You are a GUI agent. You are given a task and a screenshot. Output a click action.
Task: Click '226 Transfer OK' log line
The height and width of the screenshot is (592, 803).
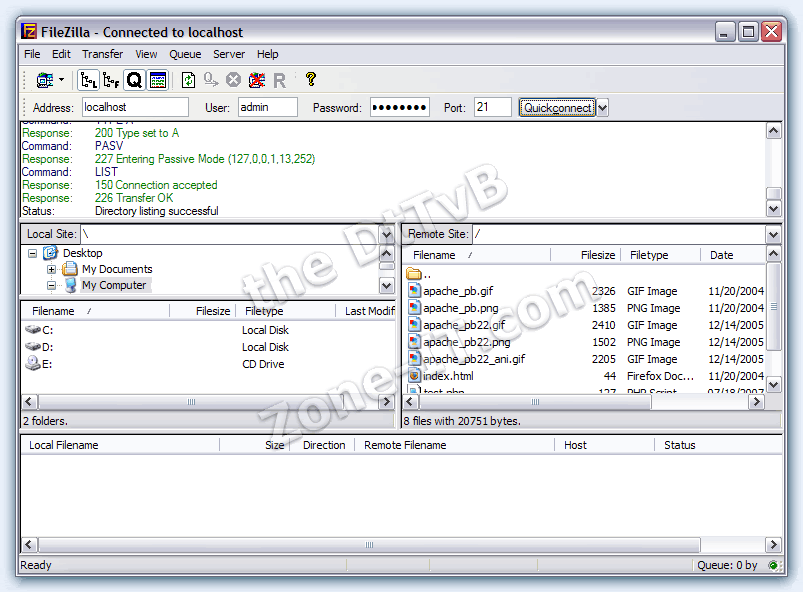click(134, 198)
